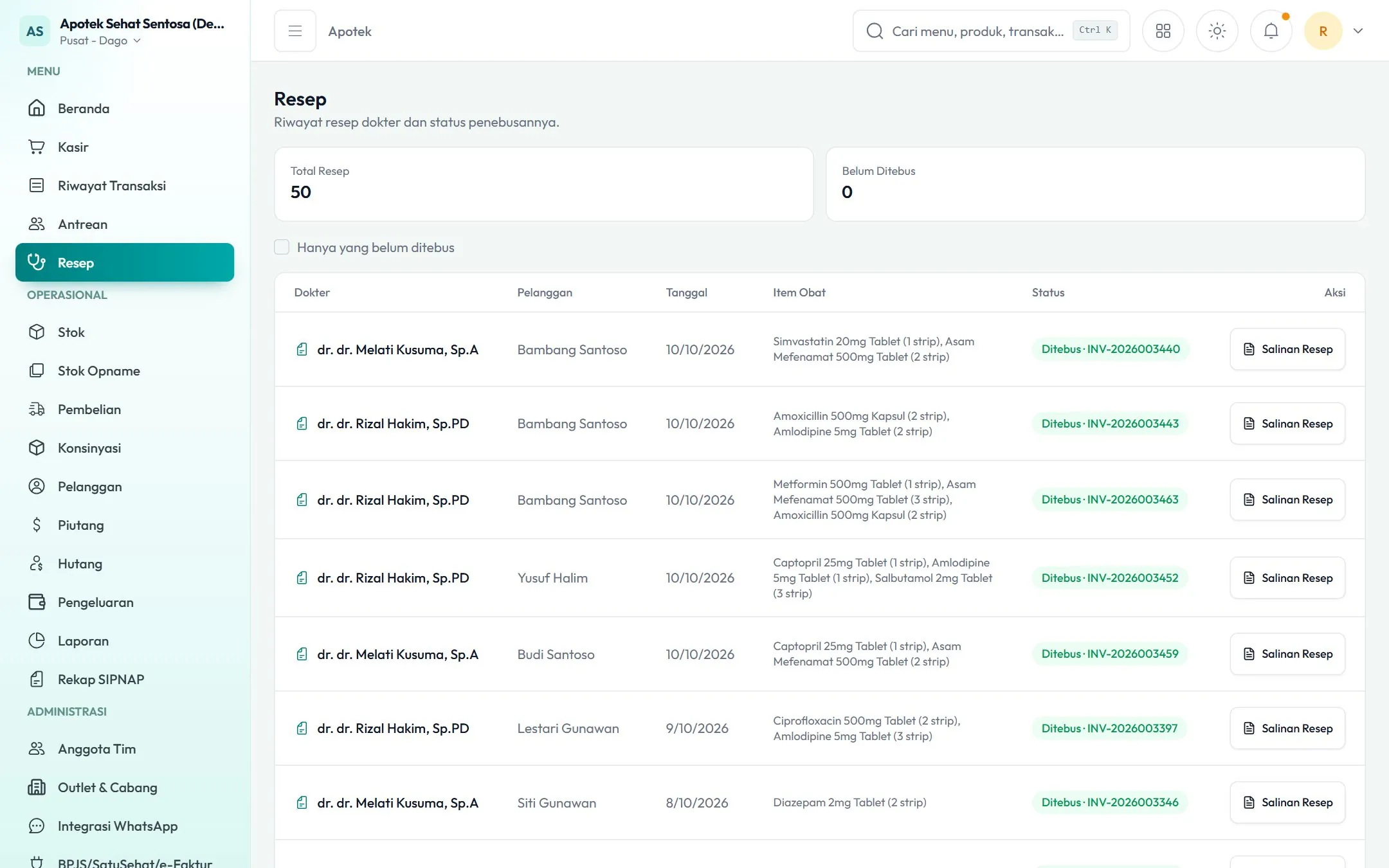Enable Hanya yang belum ditebus checkbox
This screenshot has height=868, width=1389.
point(282,248)
